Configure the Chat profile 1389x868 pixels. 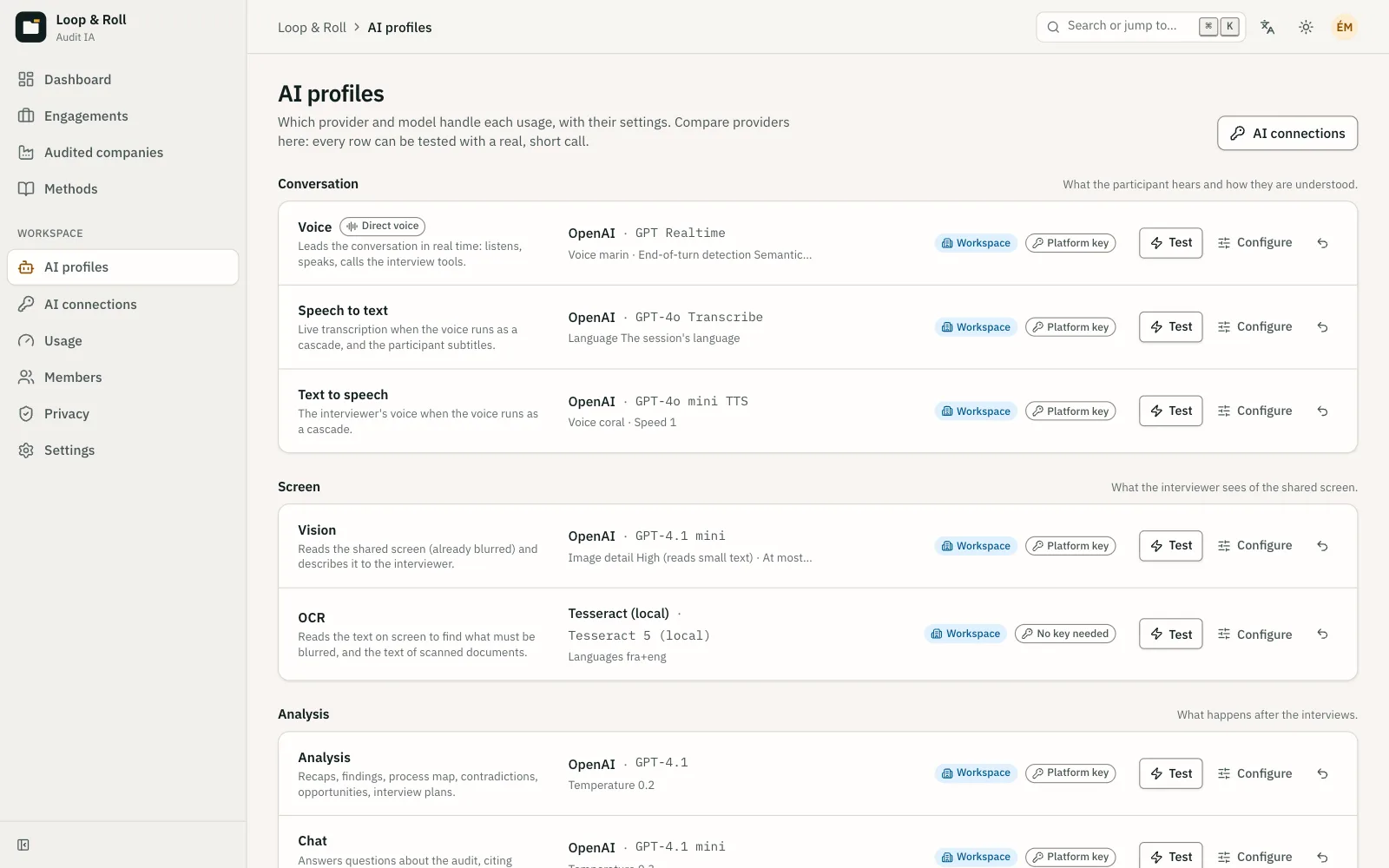1254,857
